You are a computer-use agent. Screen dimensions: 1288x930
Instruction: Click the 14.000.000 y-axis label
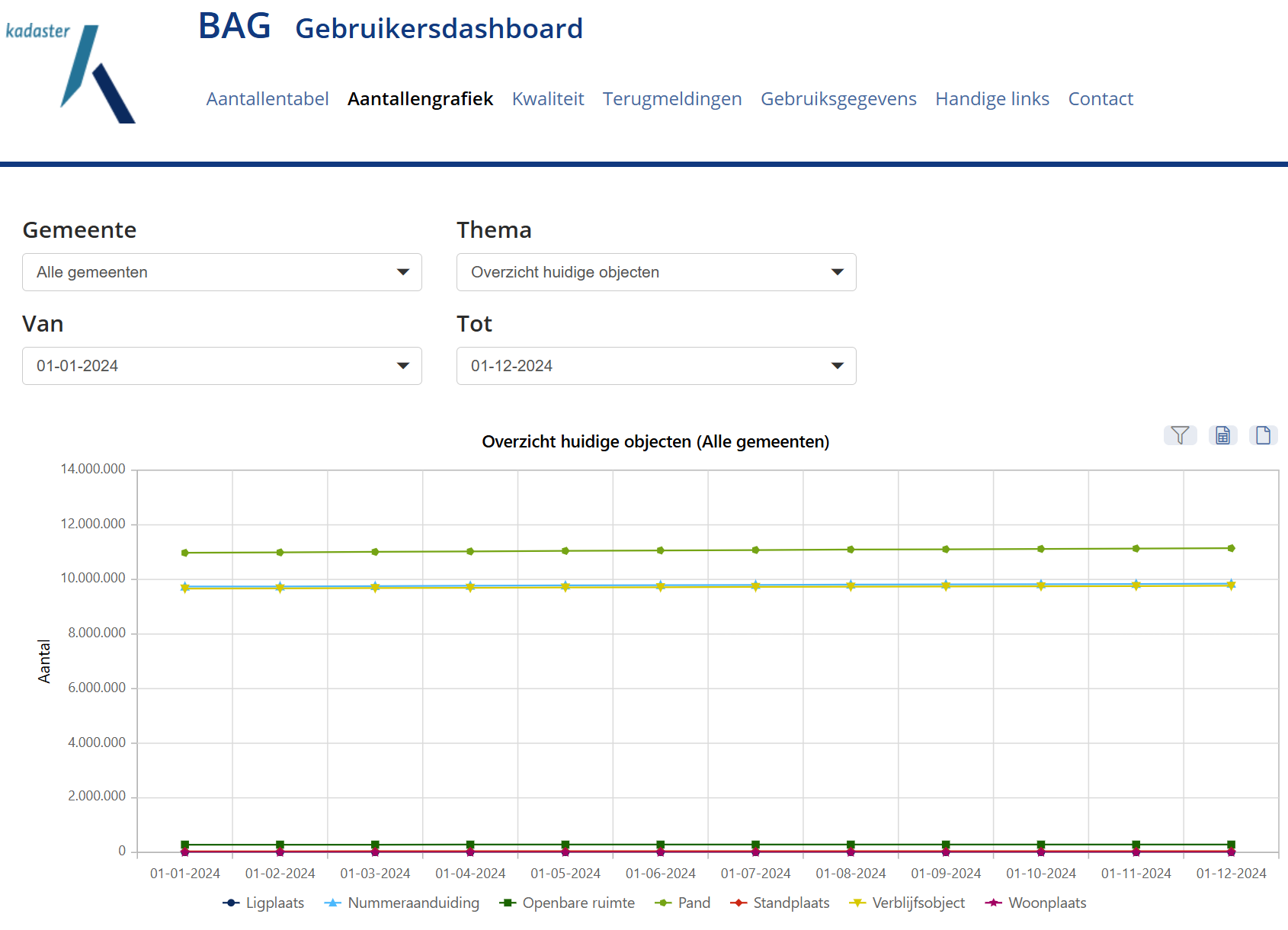click(x=93, y=469)
